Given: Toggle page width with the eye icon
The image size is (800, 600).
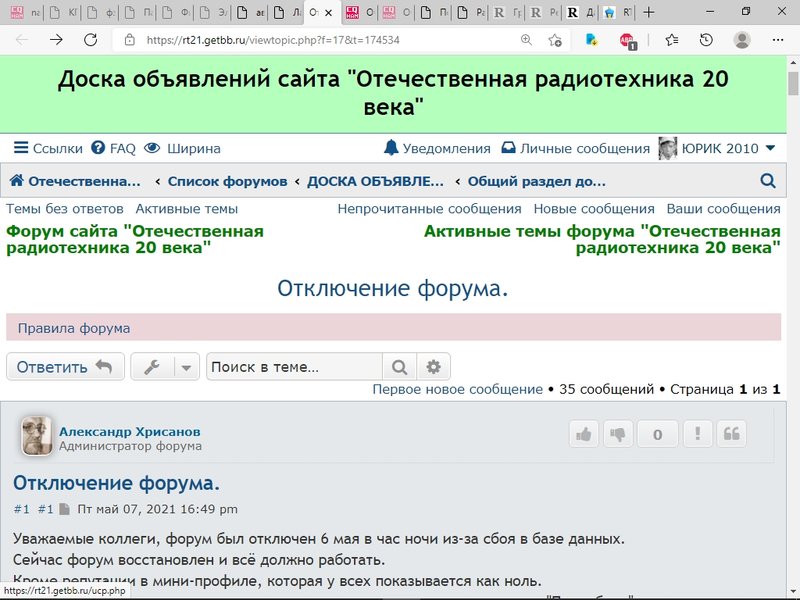Looking at the screenshot, I should (152, 147).
